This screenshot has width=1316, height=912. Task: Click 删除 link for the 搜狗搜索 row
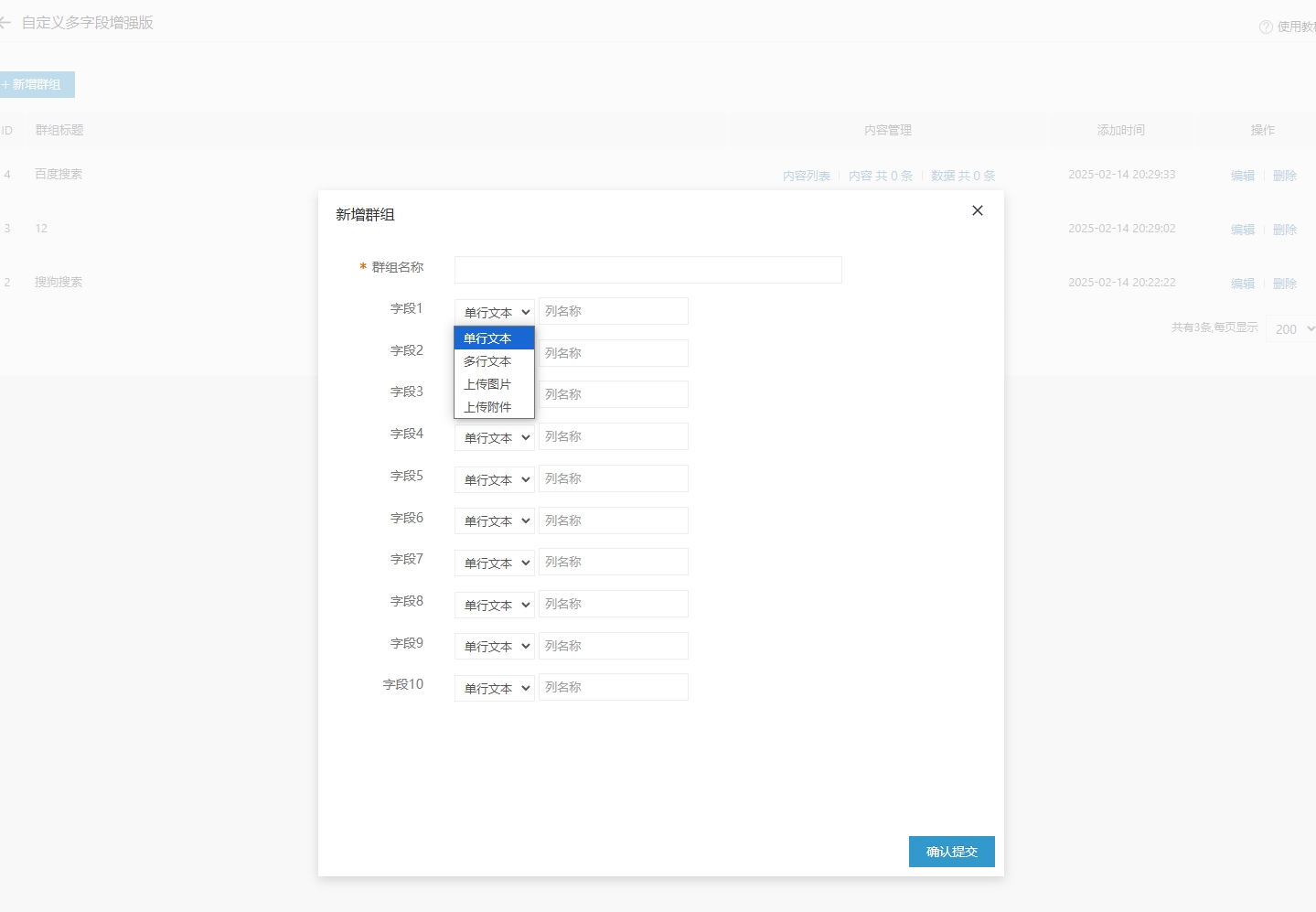[x=1284, y=284]
